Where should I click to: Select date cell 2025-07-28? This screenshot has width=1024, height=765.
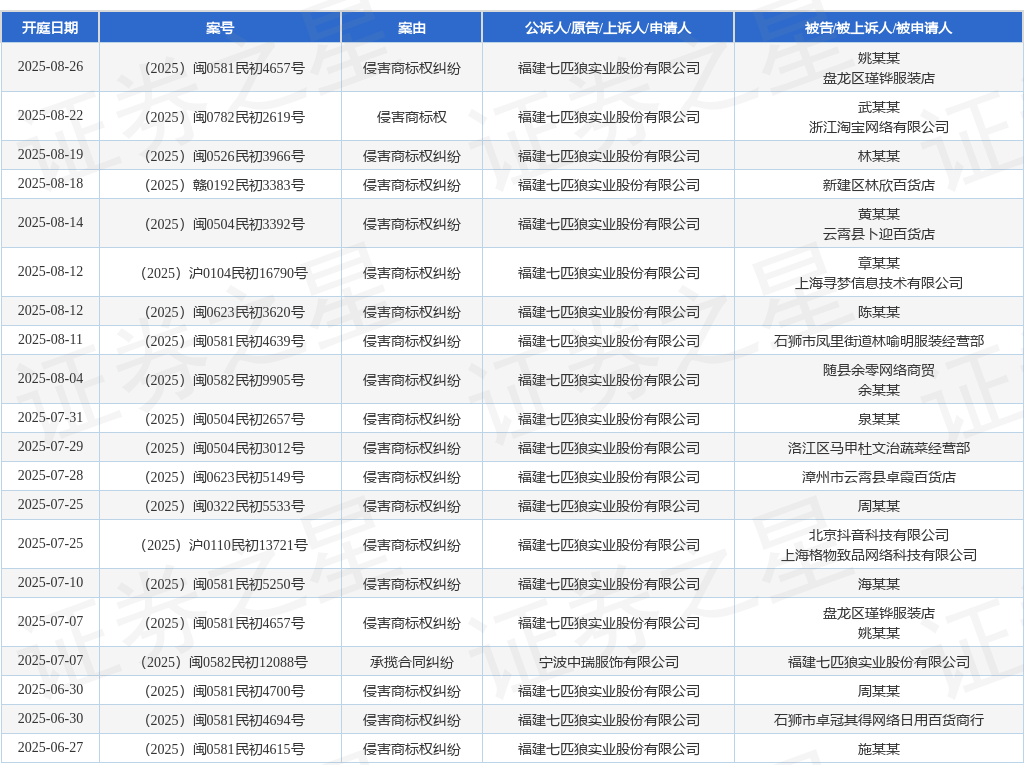(x=50, y=476)
